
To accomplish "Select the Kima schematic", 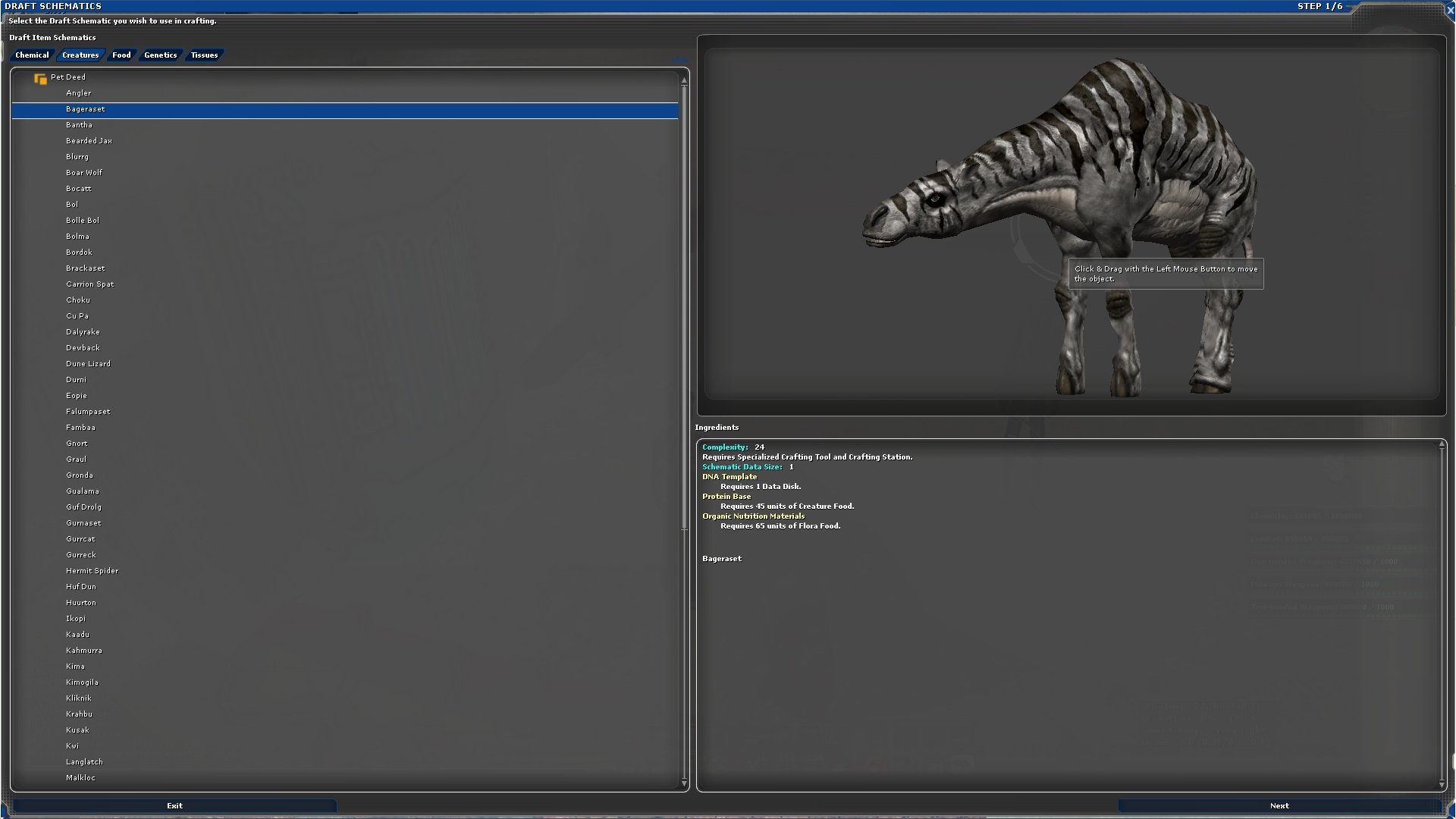I will click(75, 667).
